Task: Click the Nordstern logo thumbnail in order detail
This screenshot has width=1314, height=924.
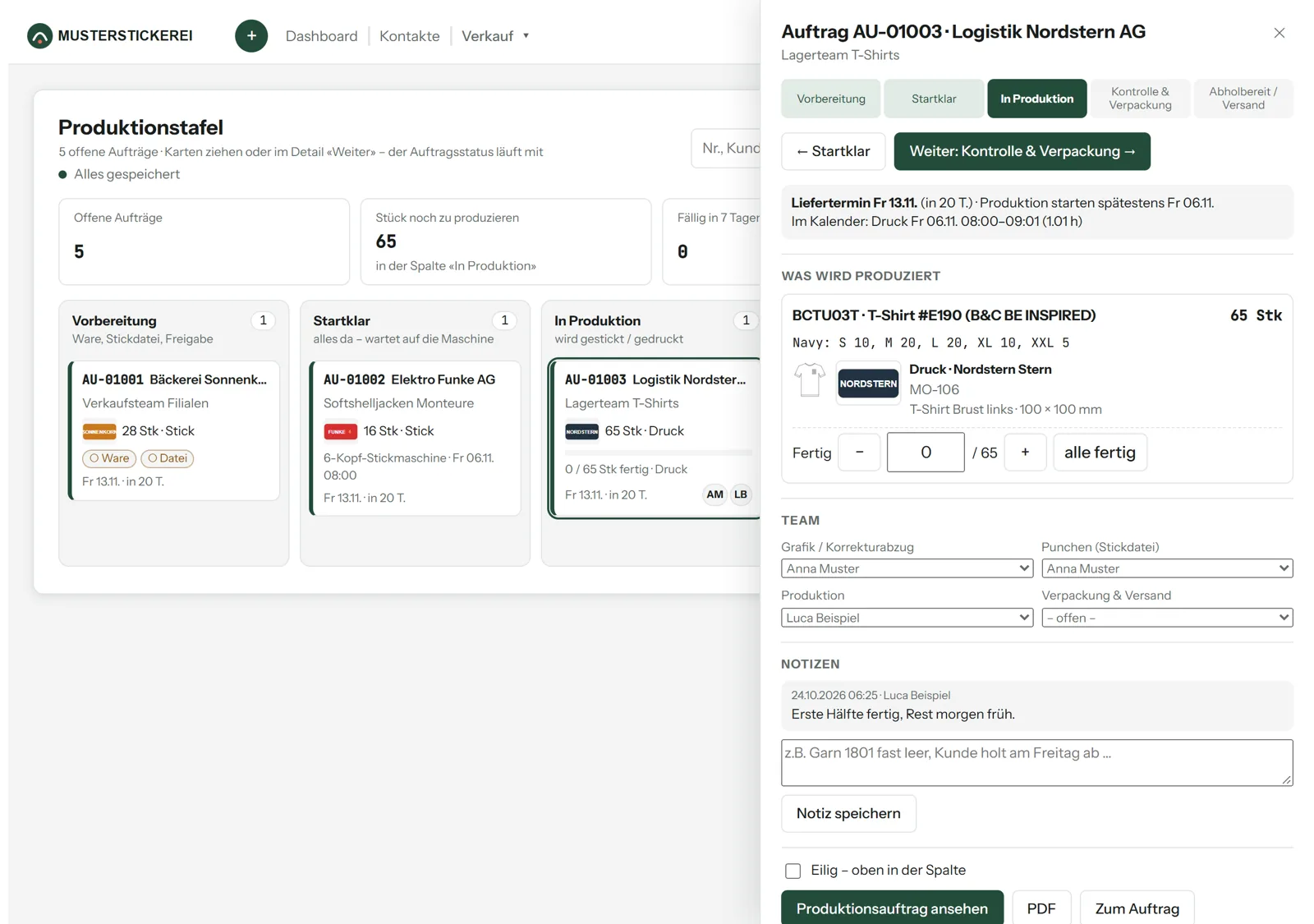Action: click(868, 384)
